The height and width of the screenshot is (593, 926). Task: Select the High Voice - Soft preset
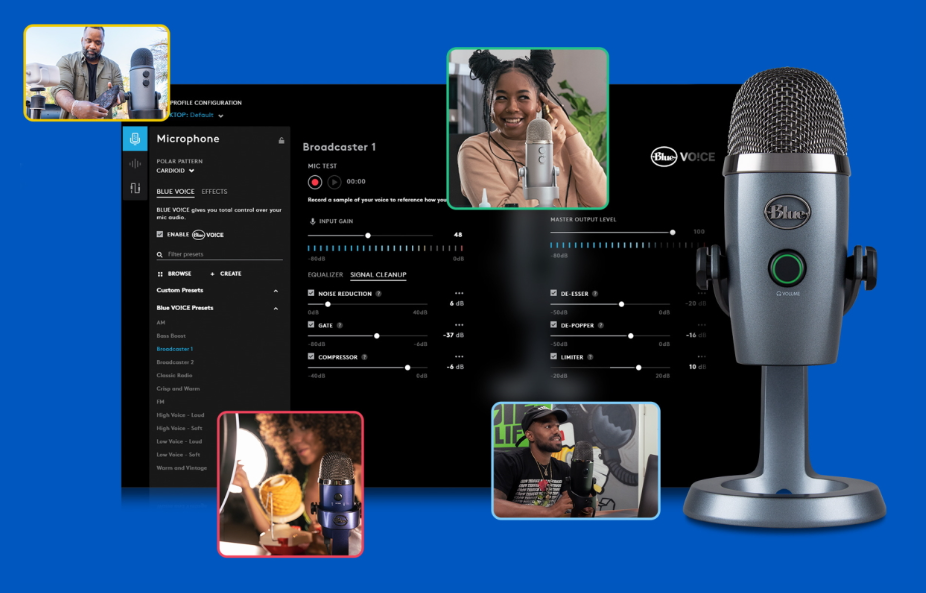180,428
